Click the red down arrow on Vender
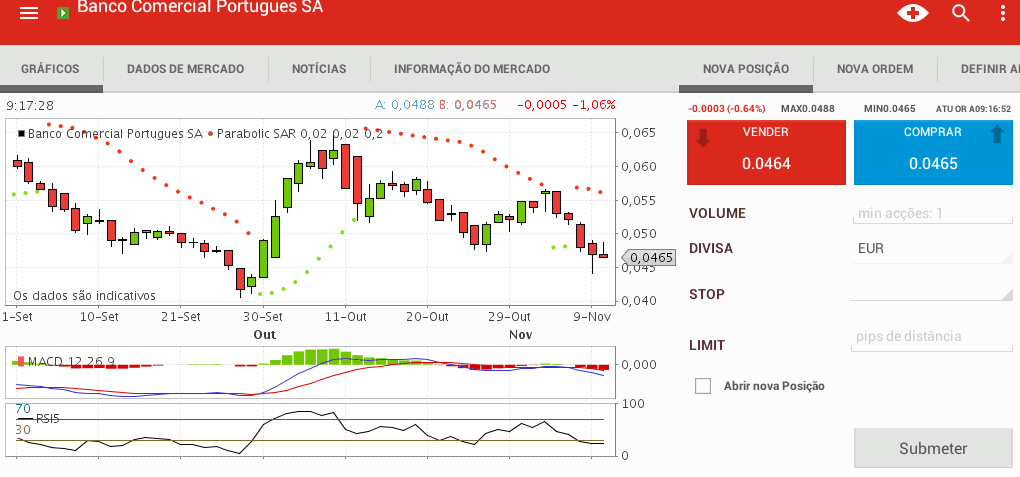1020x477 pixels. point(703,137)
